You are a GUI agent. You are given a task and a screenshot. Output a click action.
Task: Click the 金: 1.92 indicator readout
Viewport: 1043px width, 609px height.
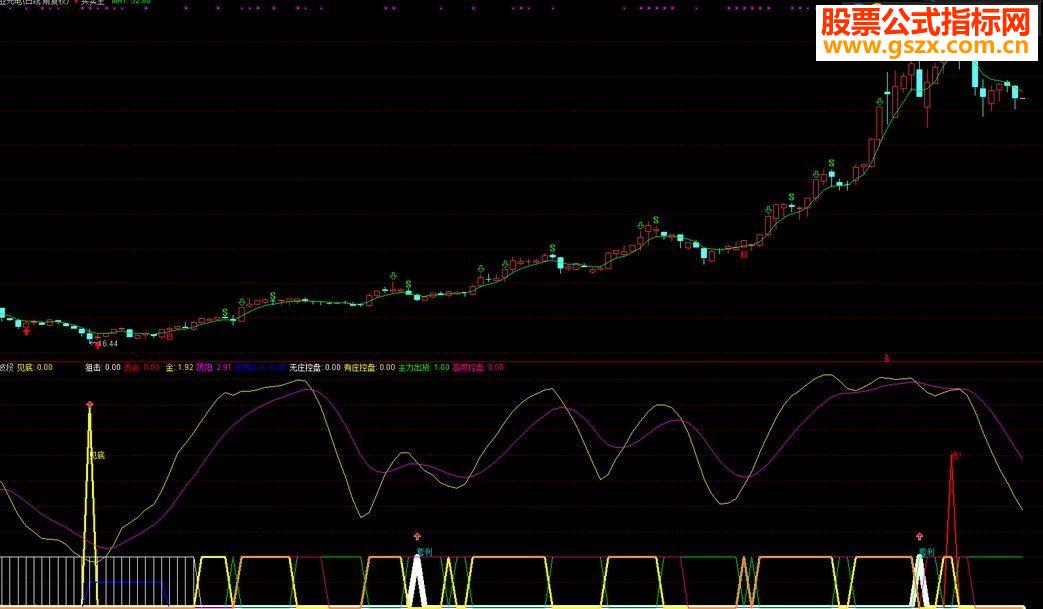(179, 367)
